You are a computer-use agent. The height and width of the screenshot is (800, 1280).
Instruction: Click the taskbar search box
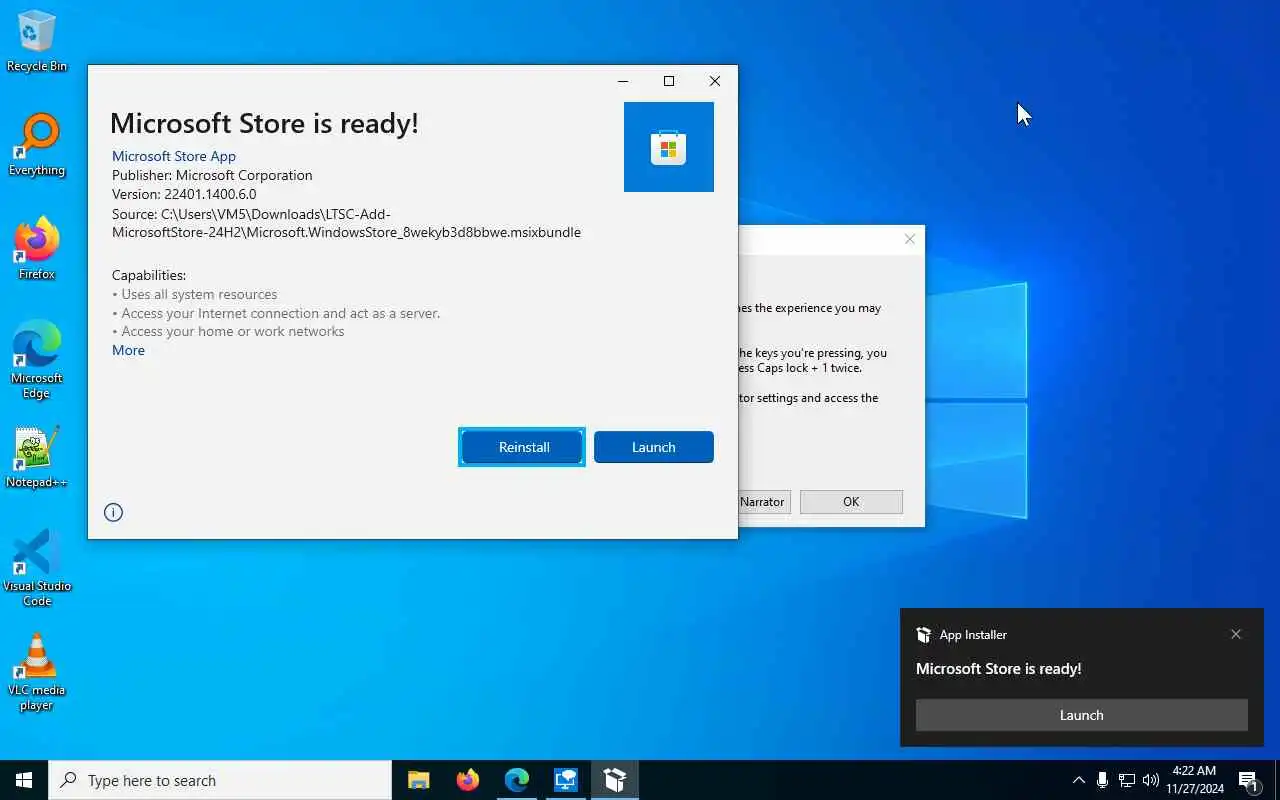coord(220,780)
